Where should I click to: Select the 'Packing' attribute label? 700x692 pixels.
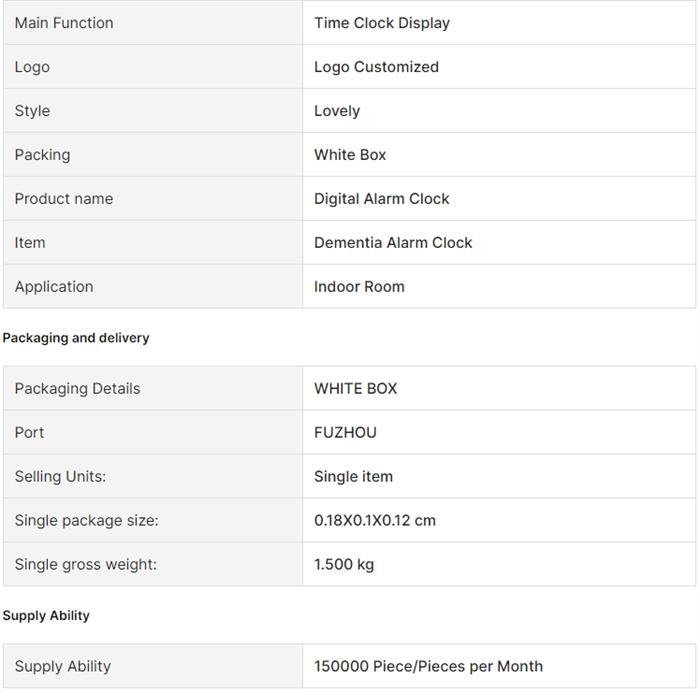[x=42, y=155]
